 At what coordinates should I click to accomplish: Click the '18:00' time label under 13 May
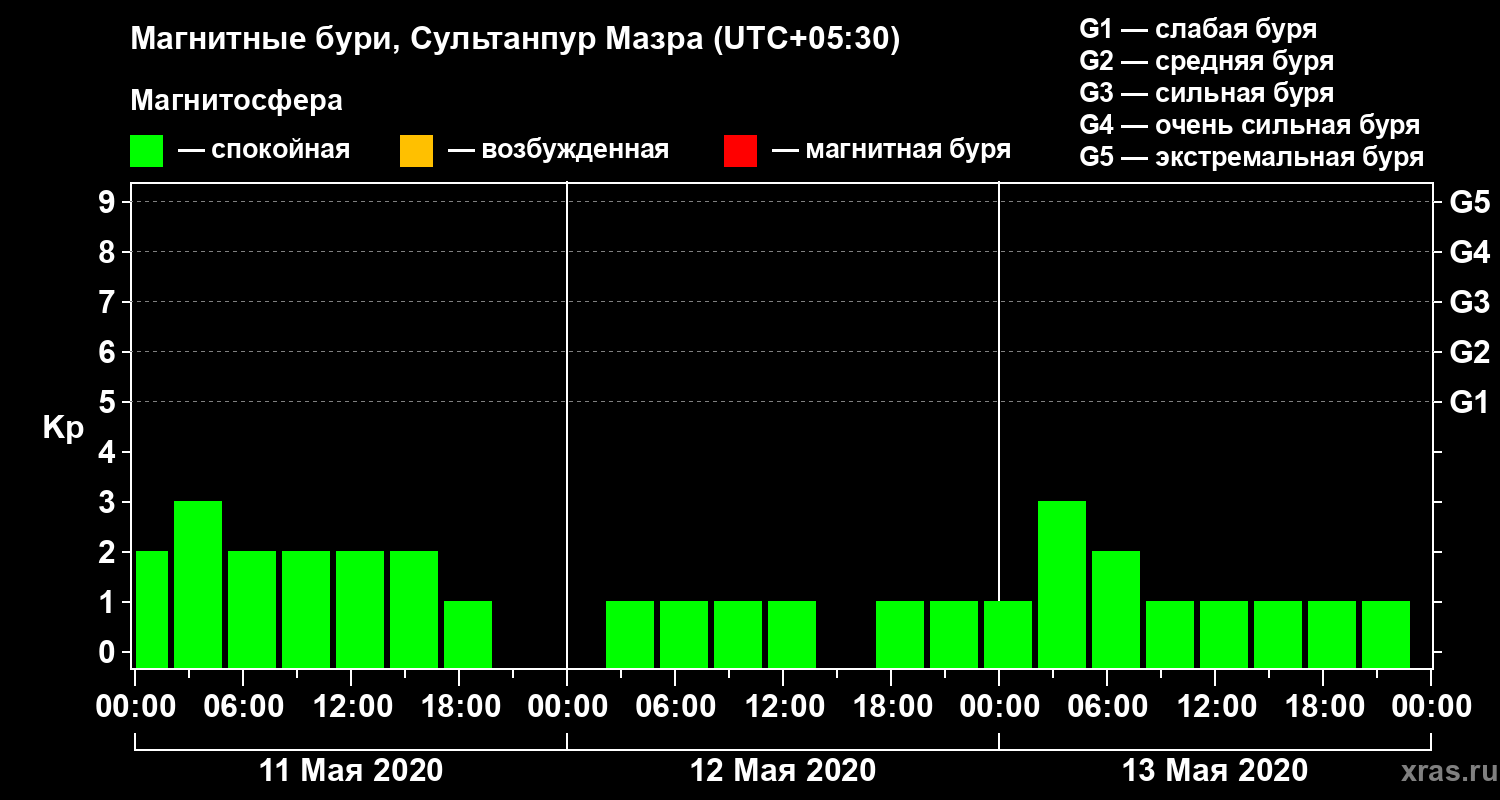(x=1323, y=707)
